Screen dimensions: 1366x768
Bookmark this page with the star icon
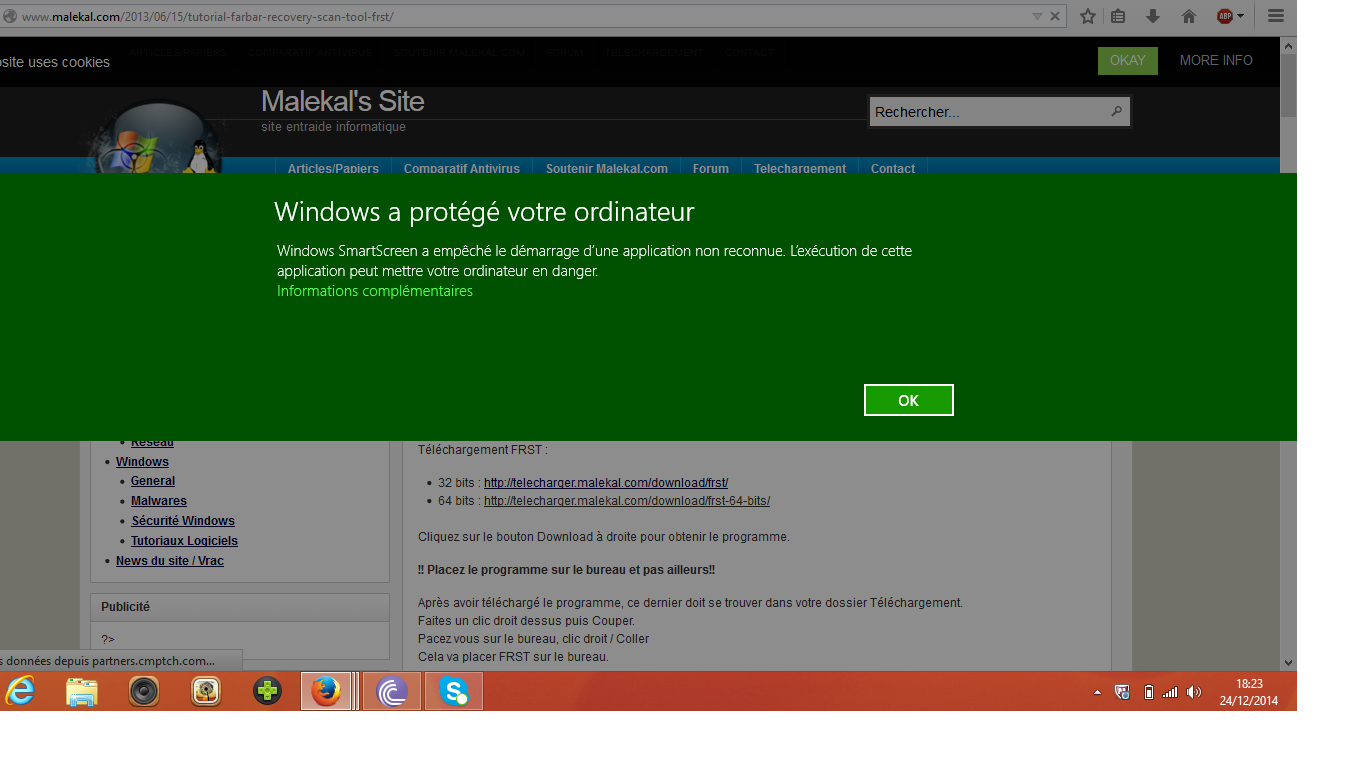[x=1088, y=16]
